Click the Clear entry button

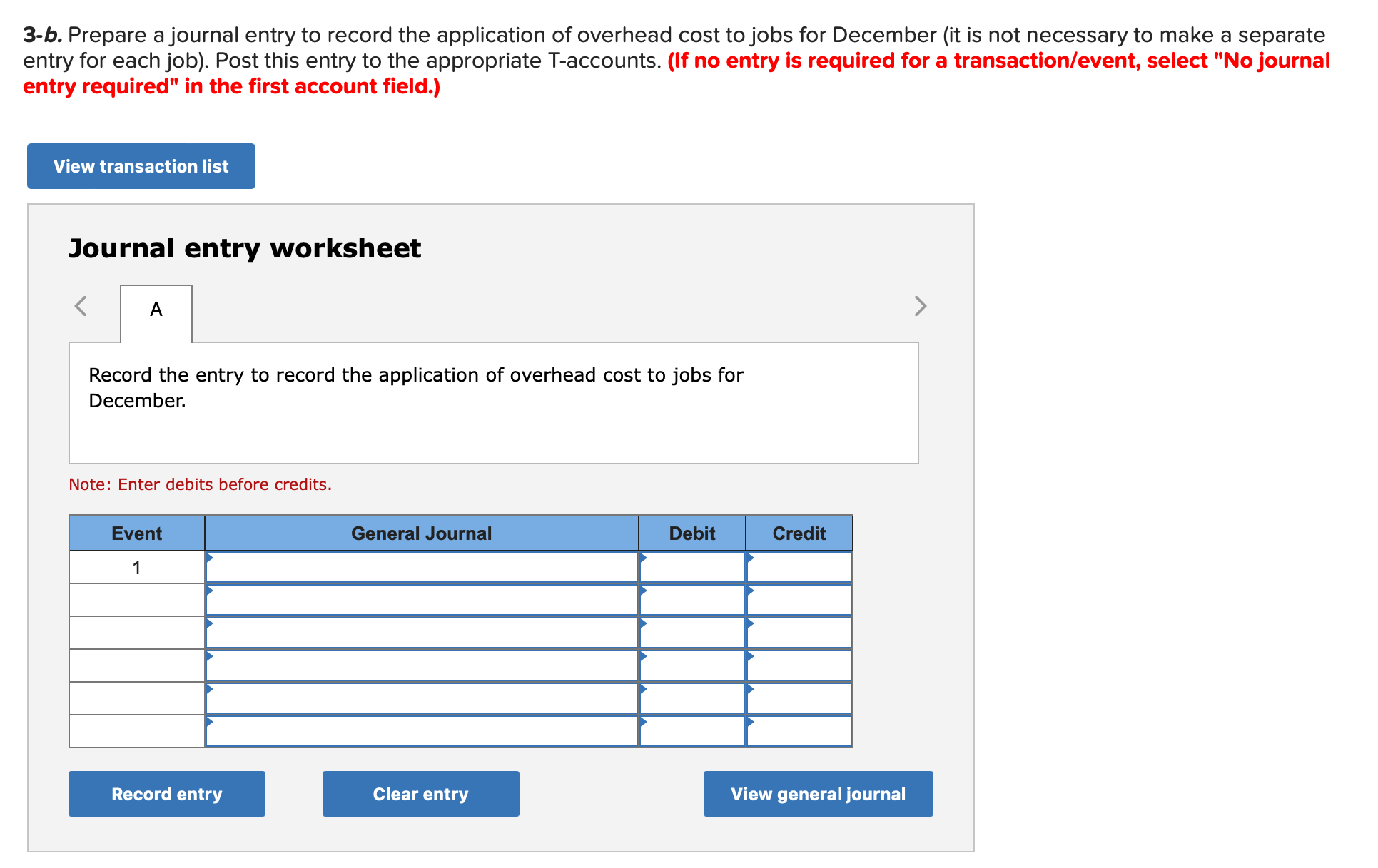point(420,793)
